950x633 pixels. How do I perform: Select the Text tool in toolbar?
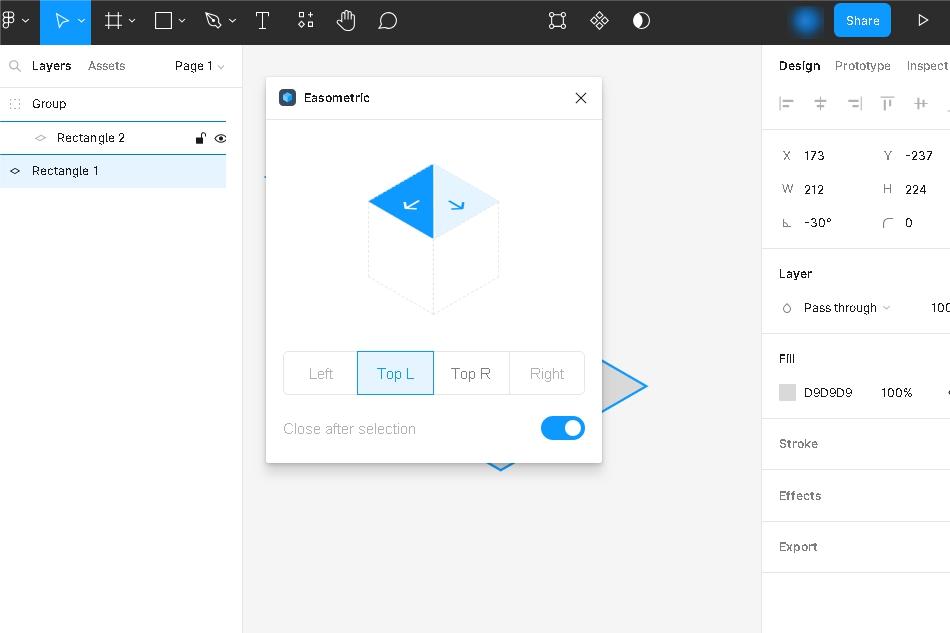click(x=262, y=21)
